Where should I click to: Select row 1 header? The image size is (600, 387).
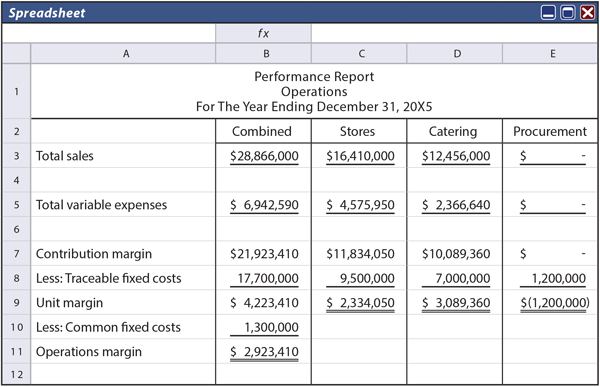(16, 91)
